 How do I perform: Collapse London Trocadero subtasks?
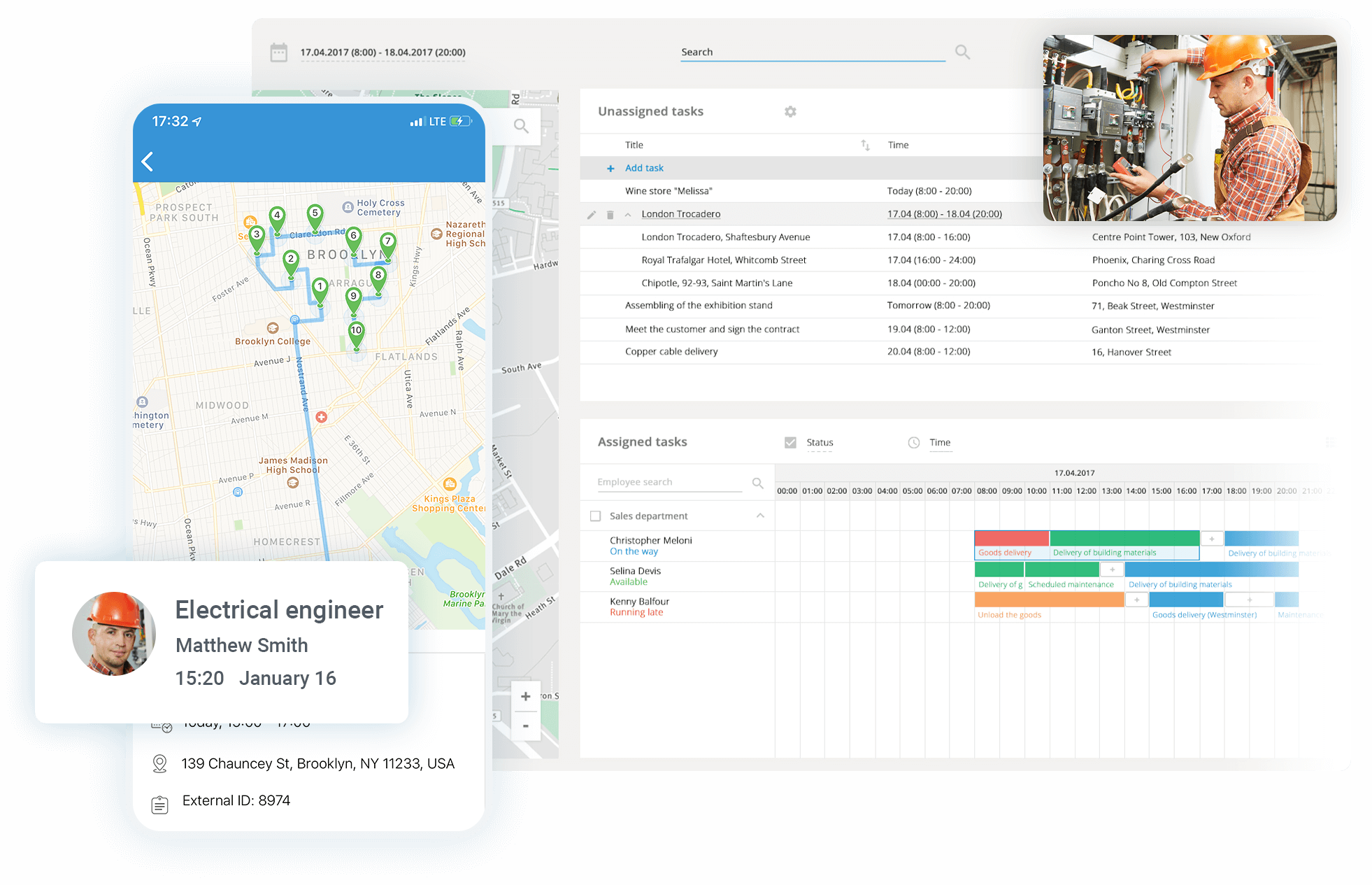[628, 215]
